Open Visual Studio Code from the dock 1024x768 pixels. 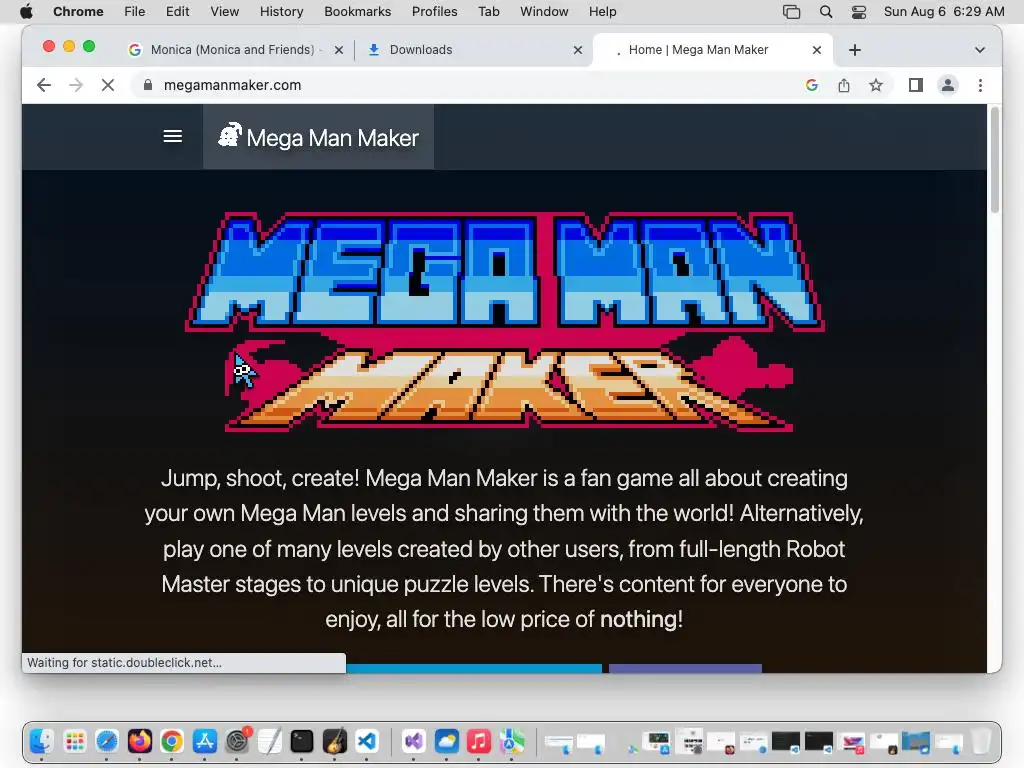(367, 742)
